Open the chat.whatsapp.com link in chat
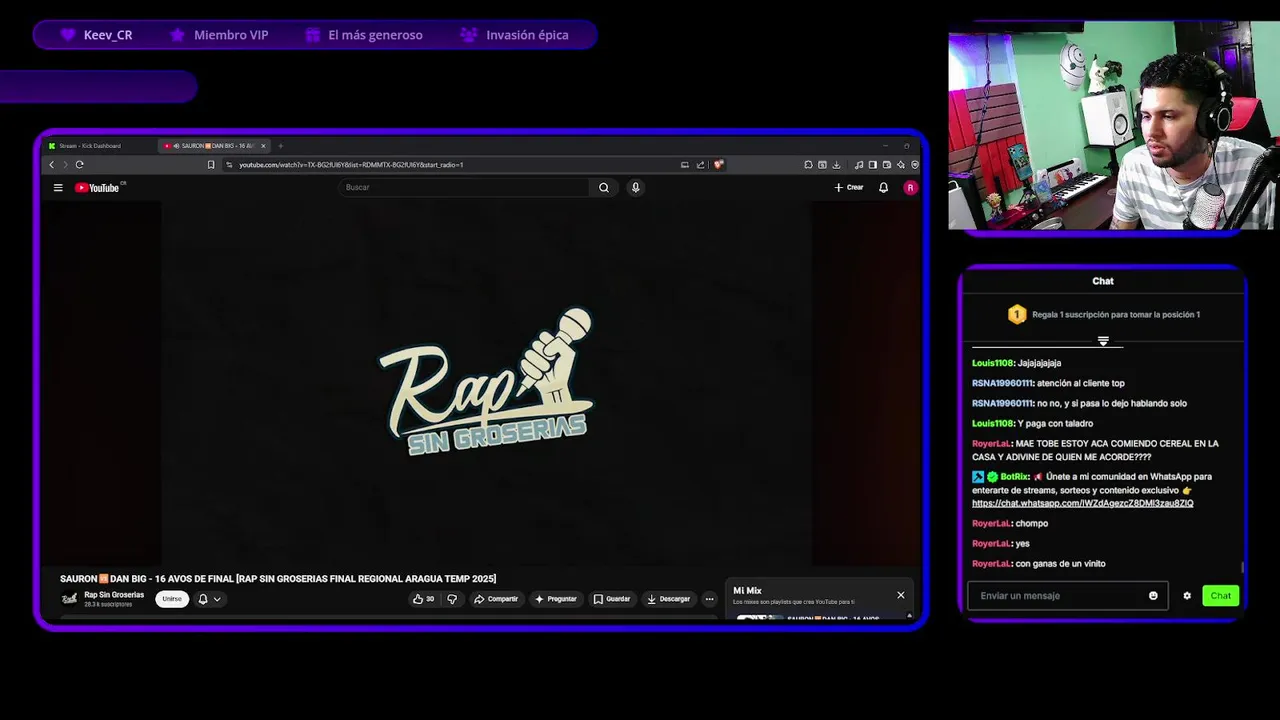This screenshot has height=720, width=1280. 1082,504
